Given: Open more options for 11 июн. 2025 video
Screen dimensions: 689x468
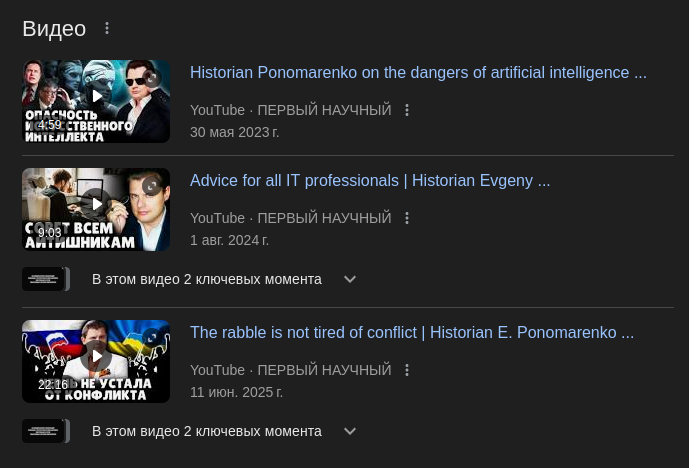Looking at the screenshot, I should pyautogui.click(x=407, y=370).
